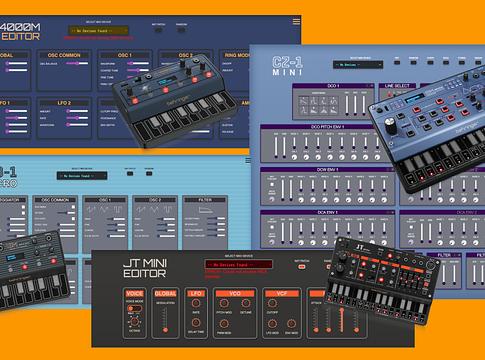Click the red Line Select icon in C2-1 Mini
Screen dimensions: 485x360
[390, 94]
